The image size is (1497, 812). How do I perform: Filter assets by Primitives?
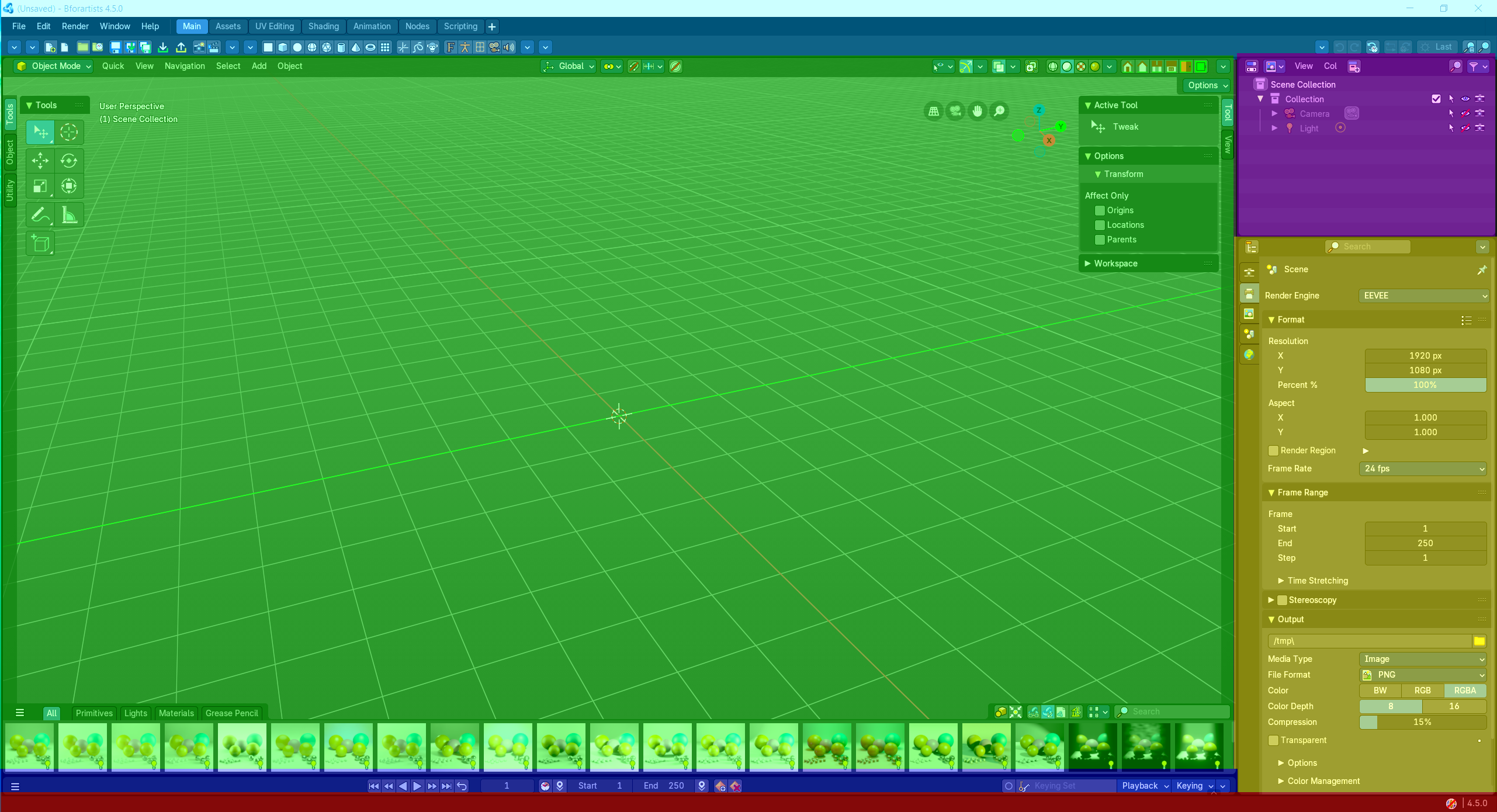coord(94,713)
